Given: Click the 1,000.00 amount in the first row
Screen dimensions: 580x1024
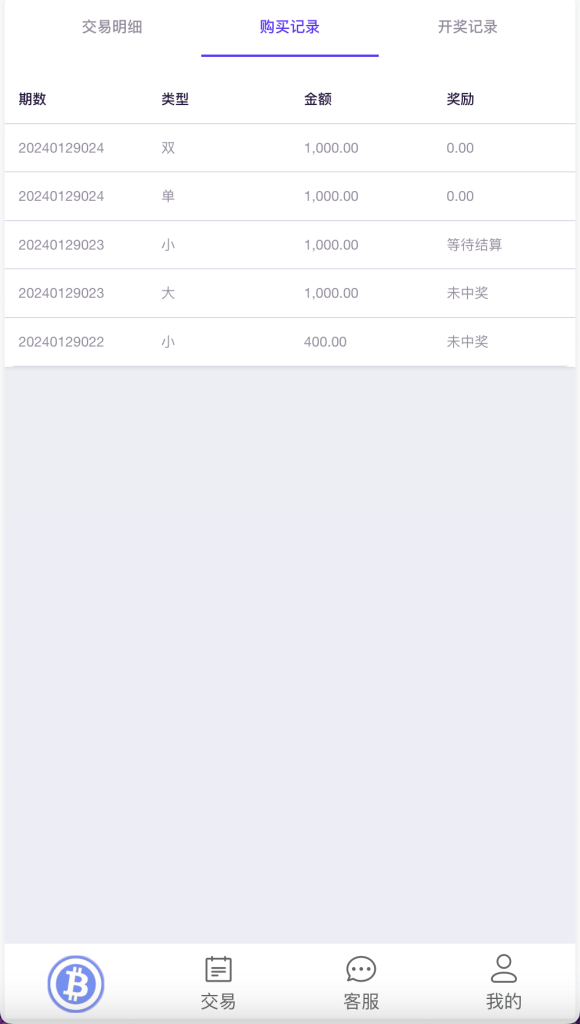Looking at the screenshot, I should click(x=331, y=147).
